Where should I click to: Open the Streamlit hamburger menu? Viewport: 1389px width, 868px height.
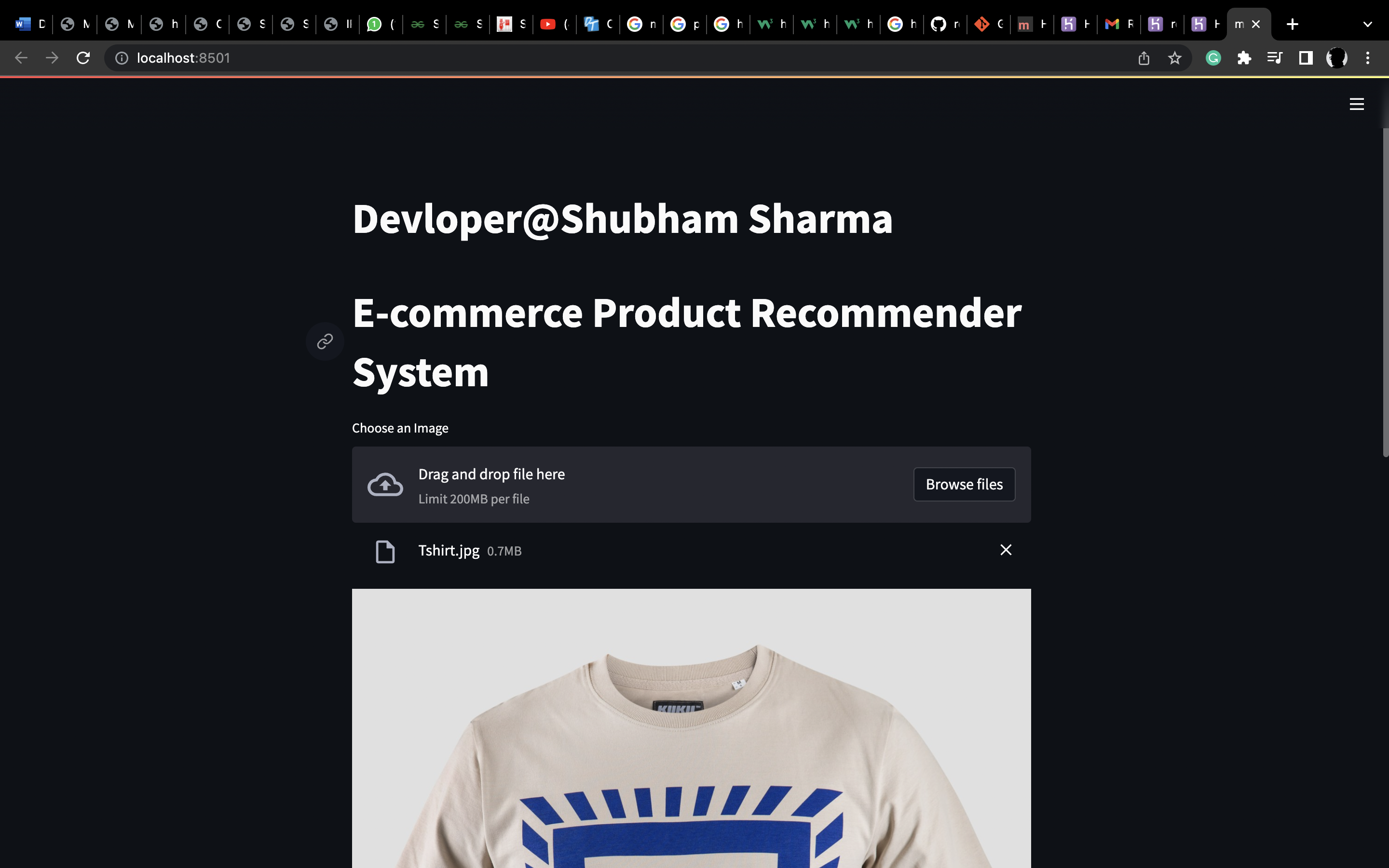point(1357,104)
